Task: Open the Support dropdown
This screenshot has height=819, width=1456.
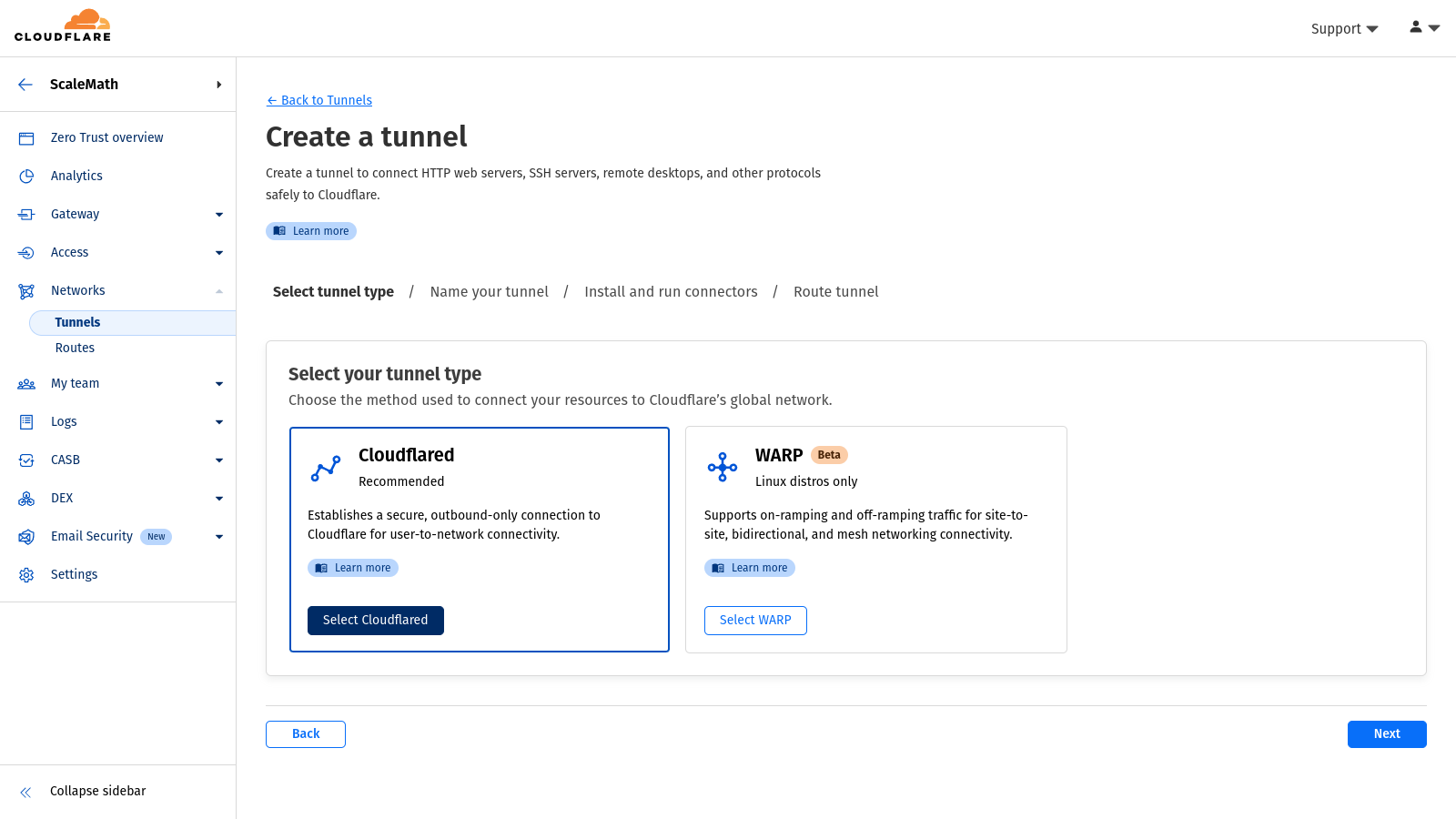Action: 1344,29
